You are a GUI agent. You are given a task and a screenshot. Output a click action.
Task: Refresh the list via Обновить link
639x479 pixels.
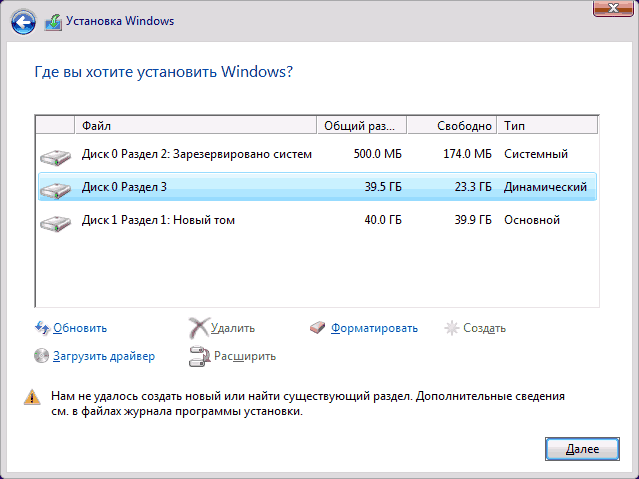click(80, 328)
